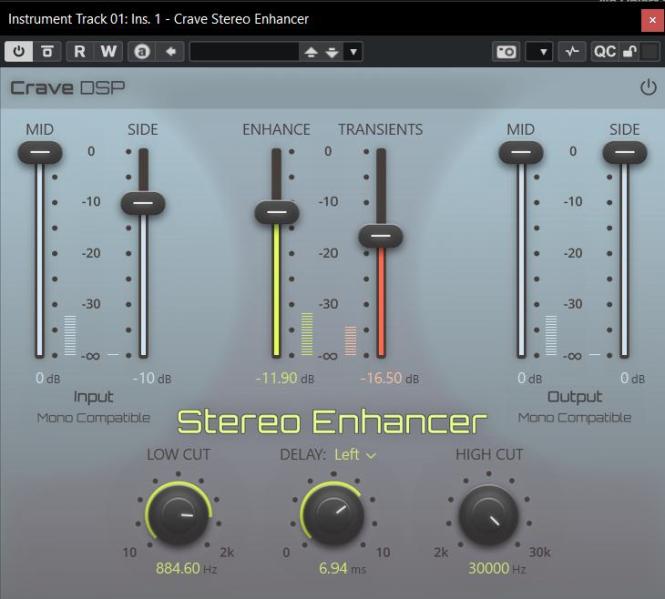
Task: Open the preset management dropdown
Action: coord(353,52)
